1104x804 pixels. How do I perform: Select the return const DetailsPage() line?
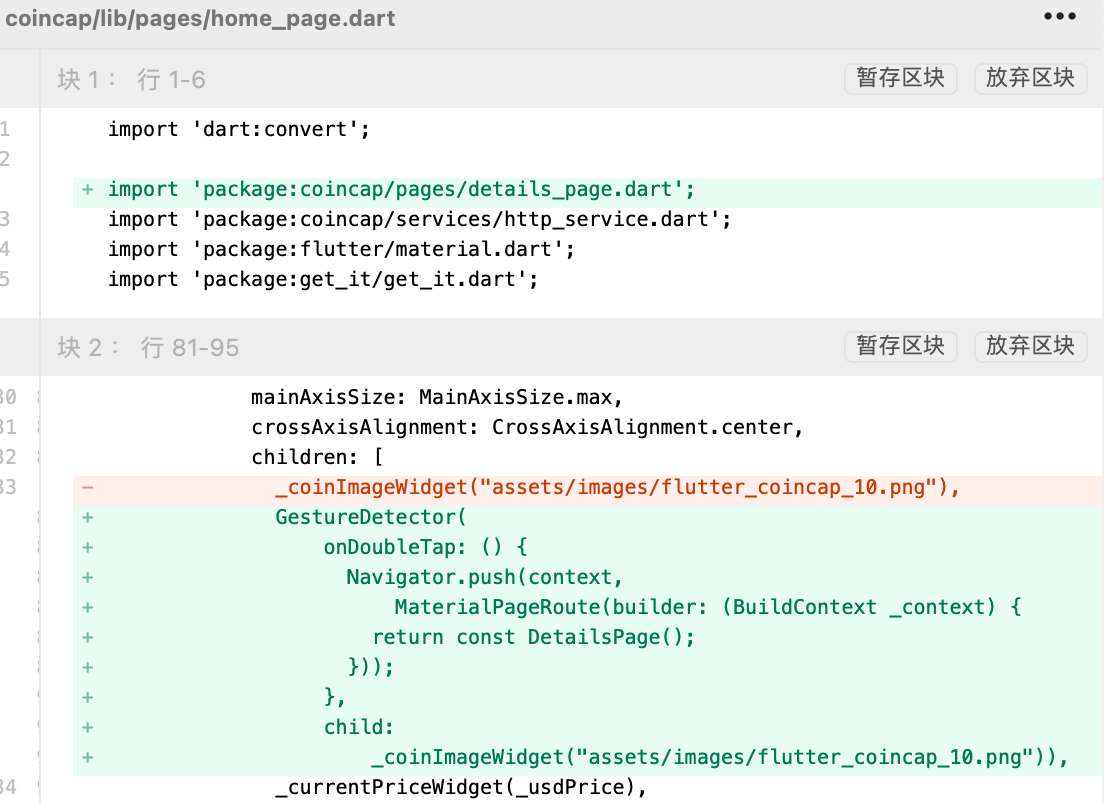point(533,638)
